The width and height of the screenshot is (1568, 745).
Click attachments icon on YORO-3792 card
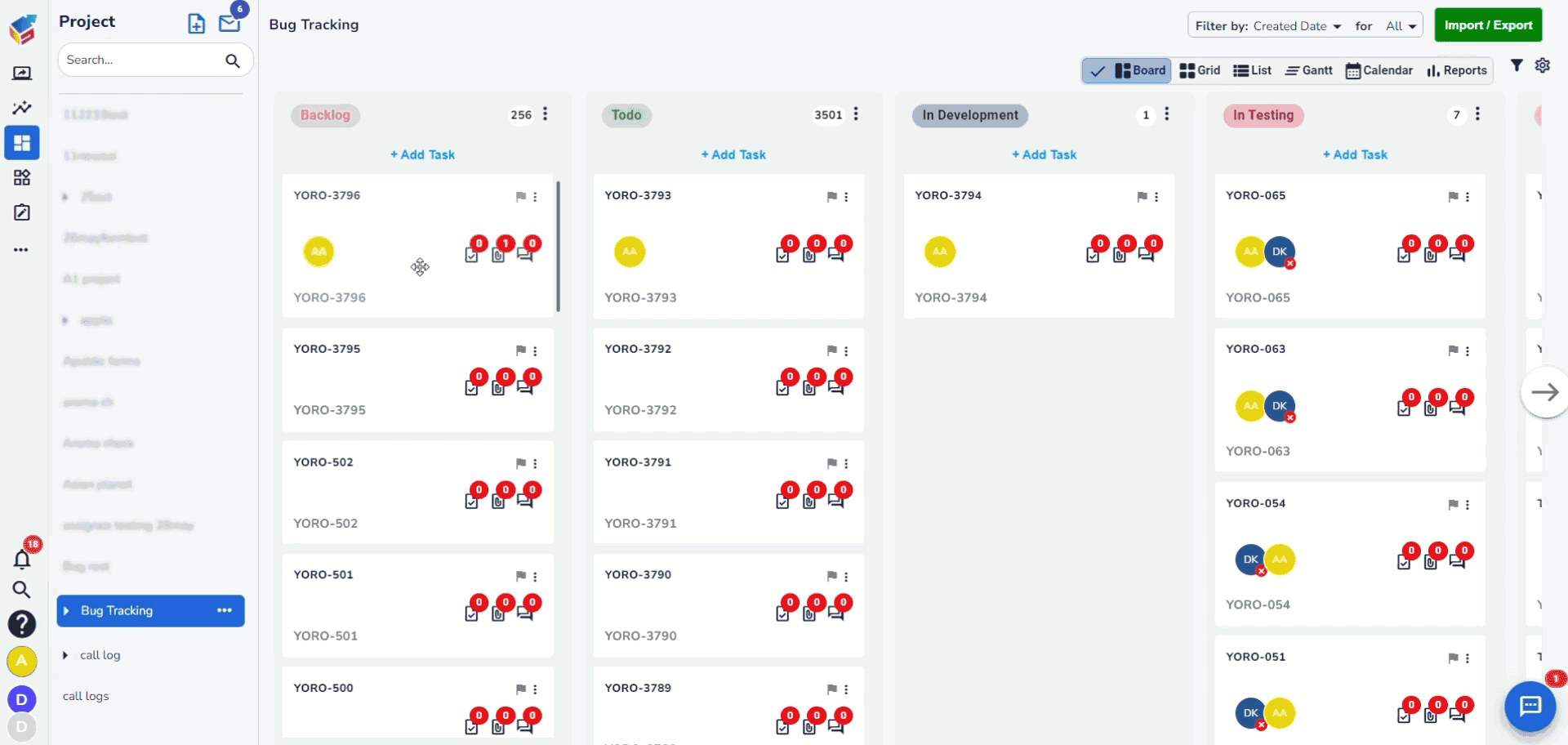809,388
